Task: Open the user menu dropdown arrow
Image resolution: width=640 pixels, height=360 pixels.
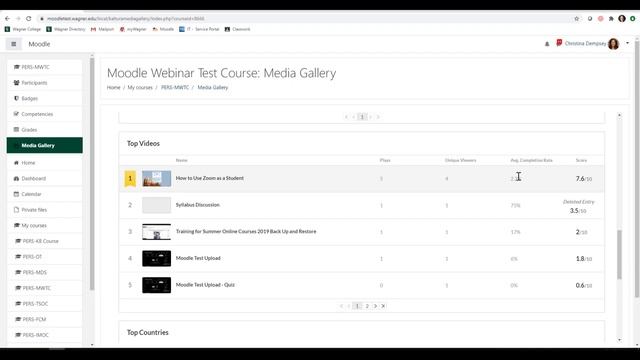Action: (627, 43)
